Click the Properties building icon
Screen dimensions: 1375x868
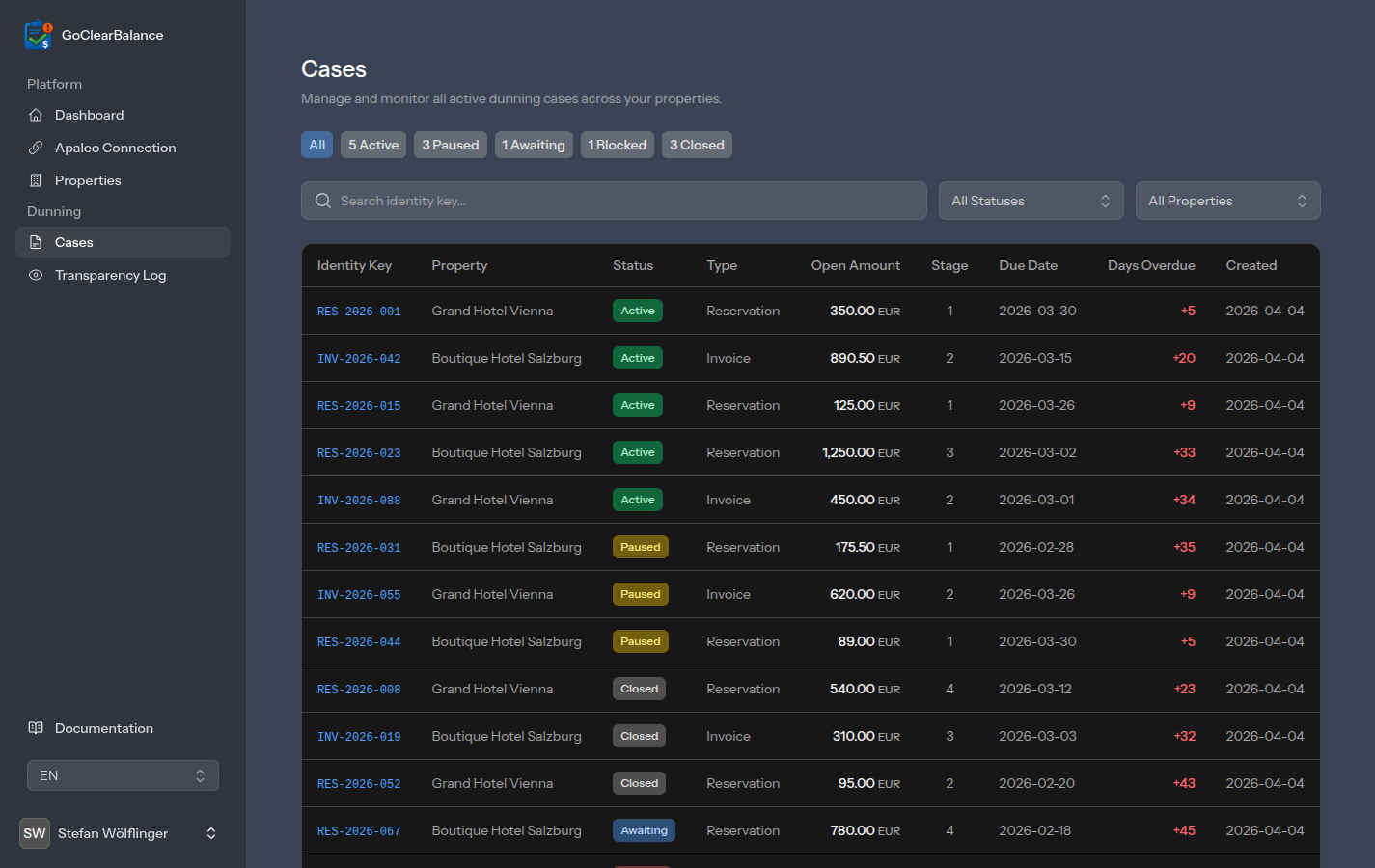click(x=36, y=180)
